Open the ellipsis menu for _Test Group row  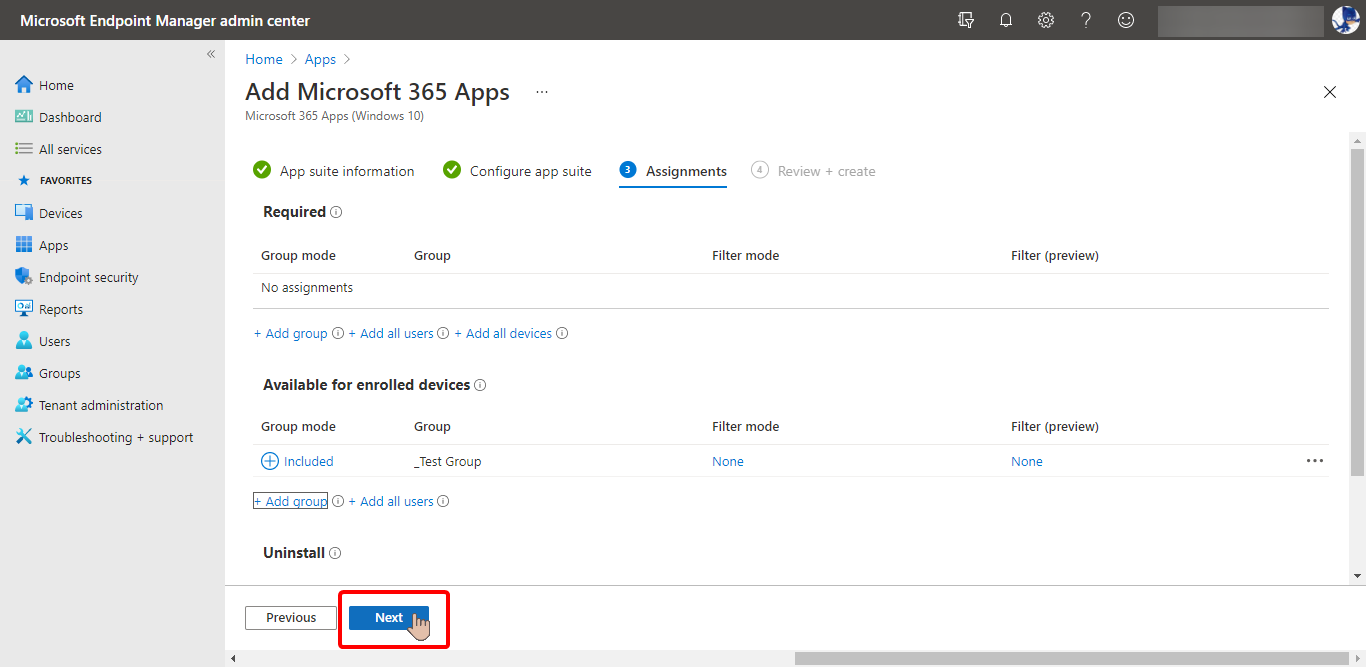[1315, 461]
